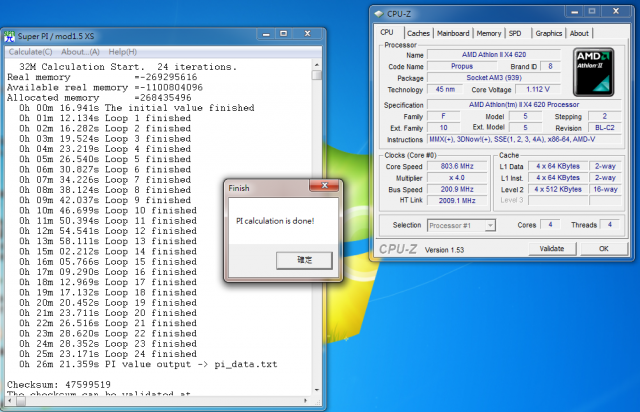Minimize the Super PI window
This screenshot has height=412, width=640.
pos(266,34)
